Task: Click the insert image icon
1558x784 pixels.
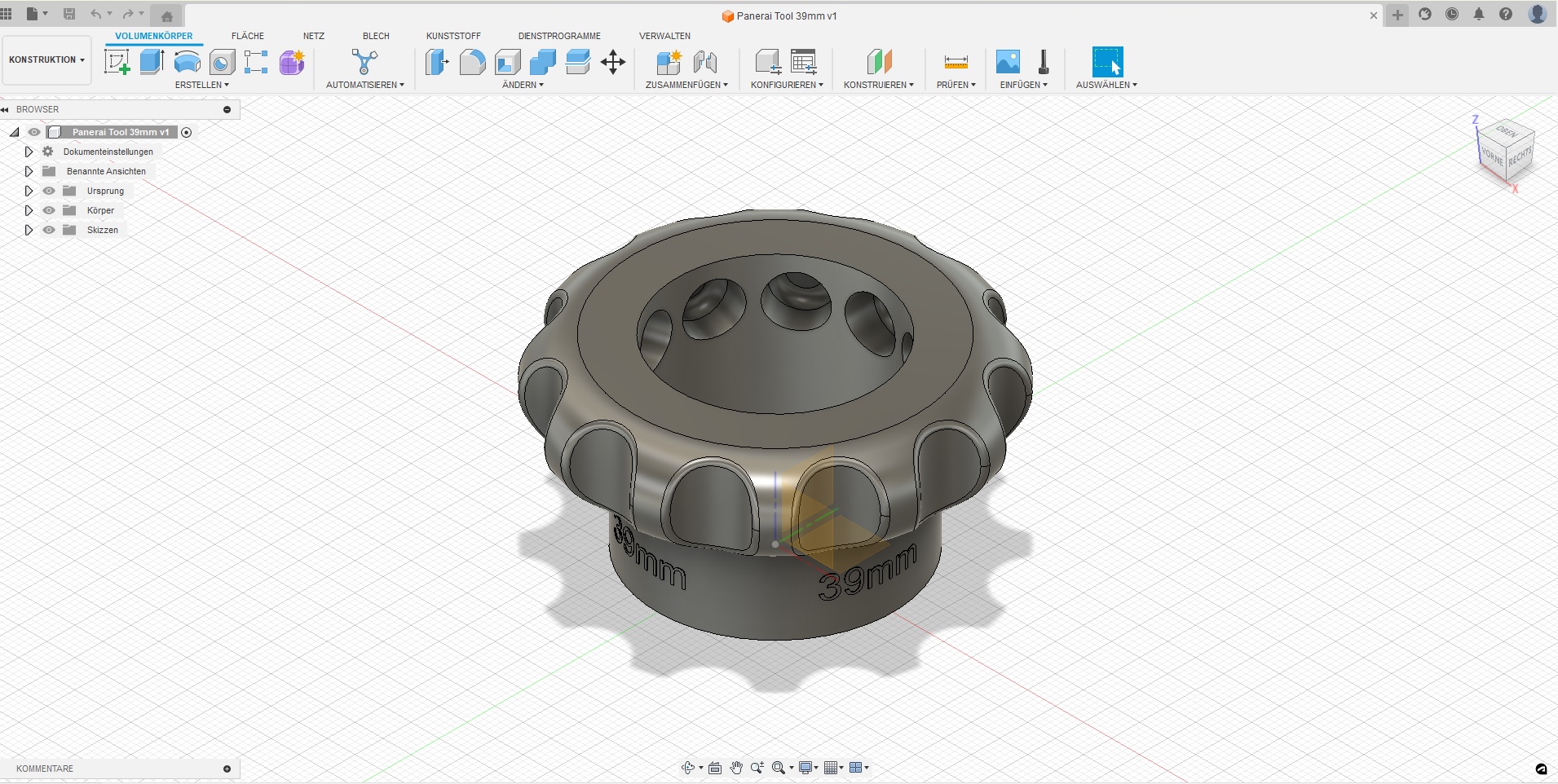Action: pyautogui.click(x=1008, y=62)
